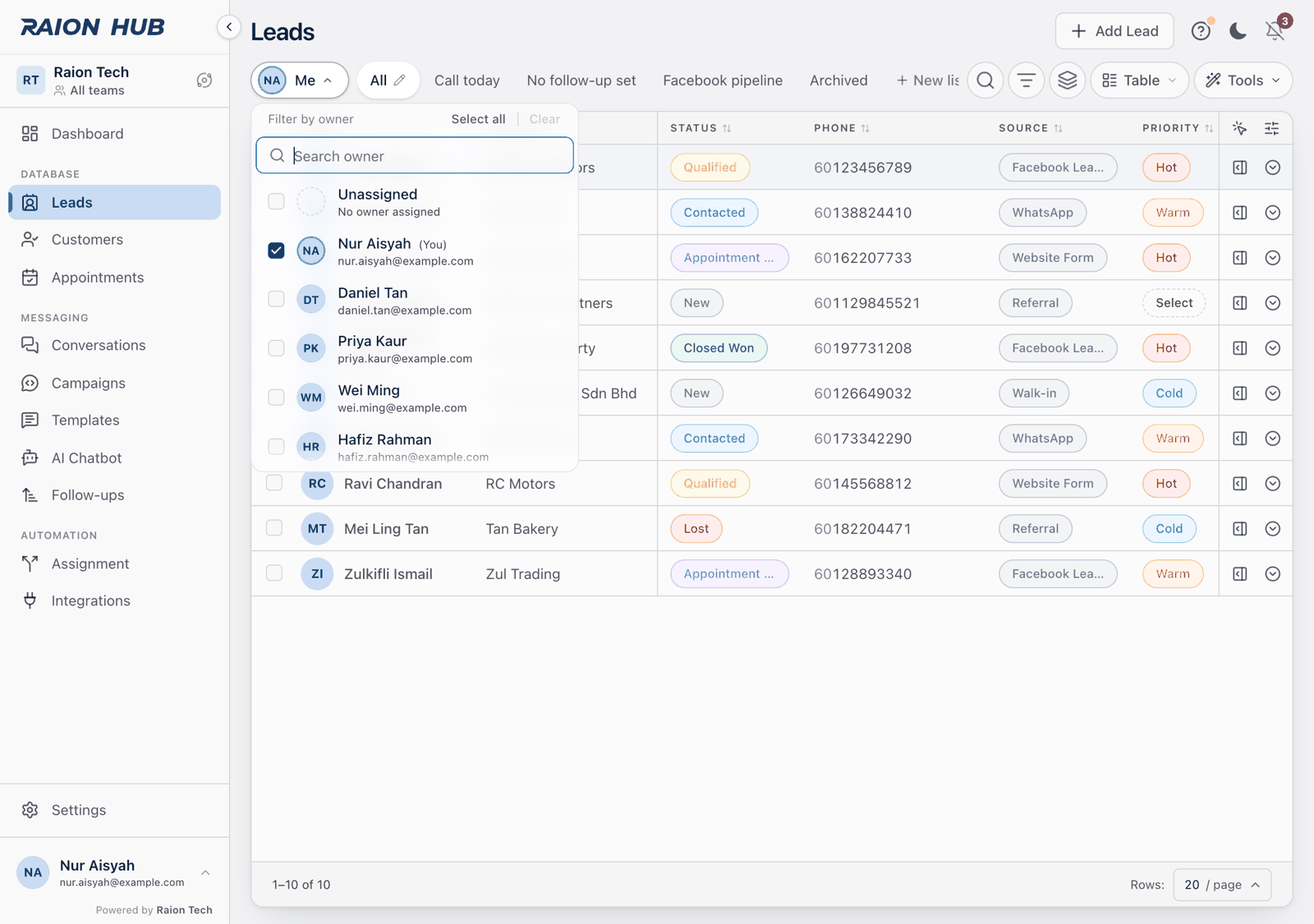
Task: Click the Lost status badge for Mei Ling Tan
Action: tap(696, 529)
